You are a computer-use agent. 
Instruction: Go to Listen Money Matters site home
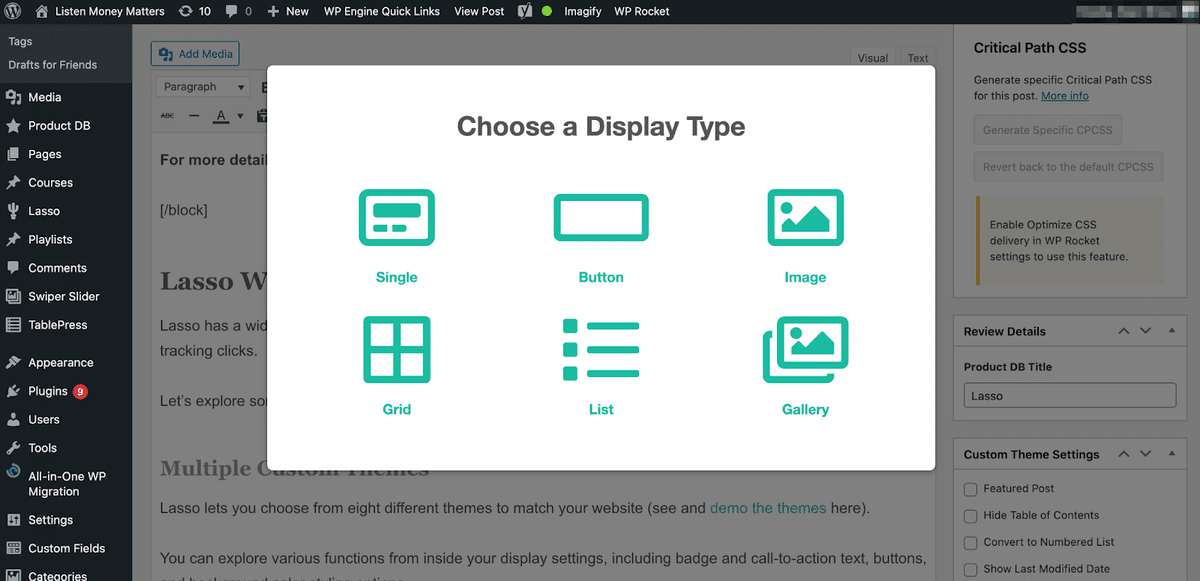tap(98, 11)
